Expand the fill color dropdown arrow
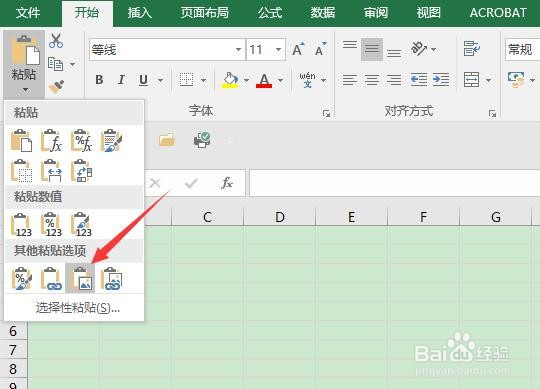This screenshot has height=389, width=540. click(247, 80)
